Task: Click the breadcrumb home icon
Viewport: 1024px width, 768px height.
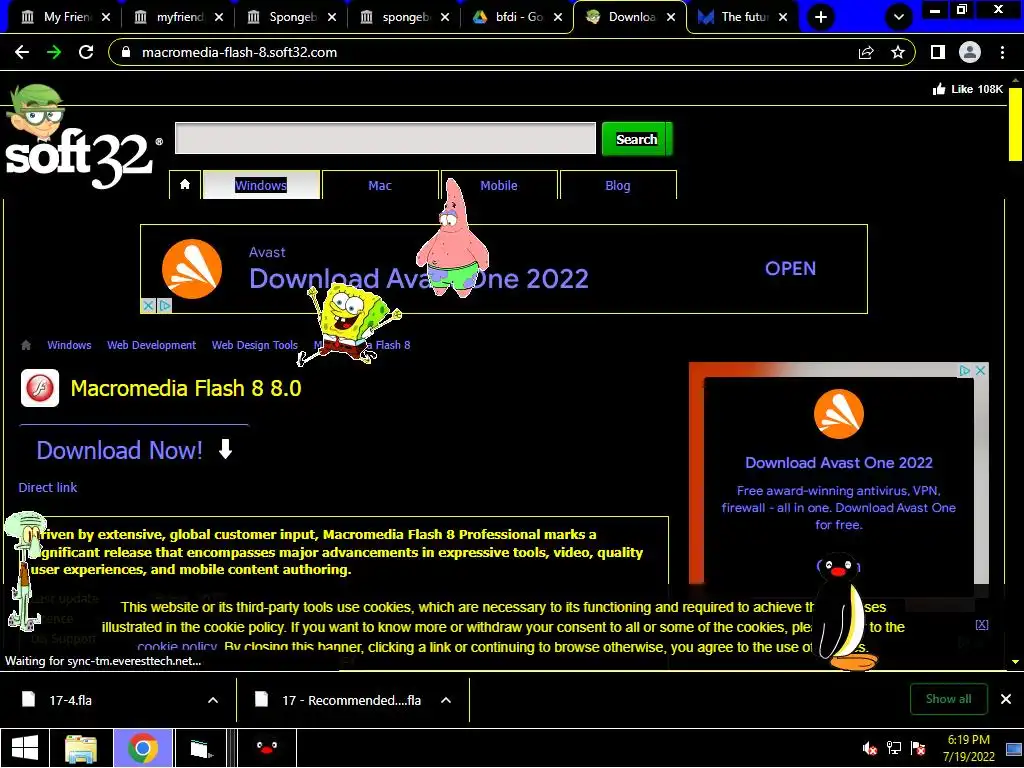Action: [26, 345]
